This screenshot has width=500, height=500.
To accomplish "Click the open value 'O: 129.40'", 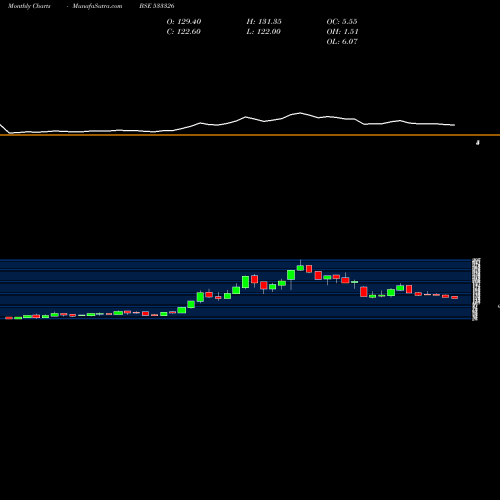I will pos(184,22).
